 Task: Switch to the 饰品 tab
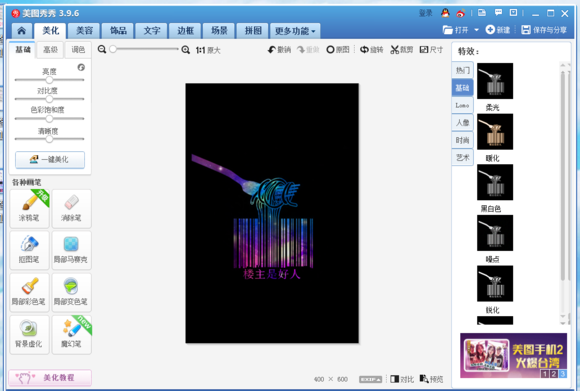pyautogui.click(x=118, y=31)
